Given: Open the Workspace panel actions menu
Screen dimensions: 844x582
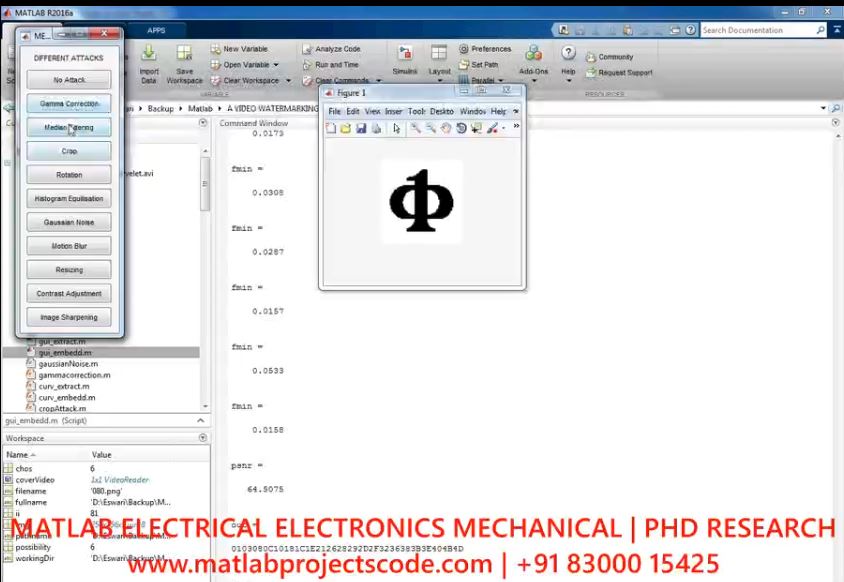Looking at the screenshot, I should pos(203,438).
